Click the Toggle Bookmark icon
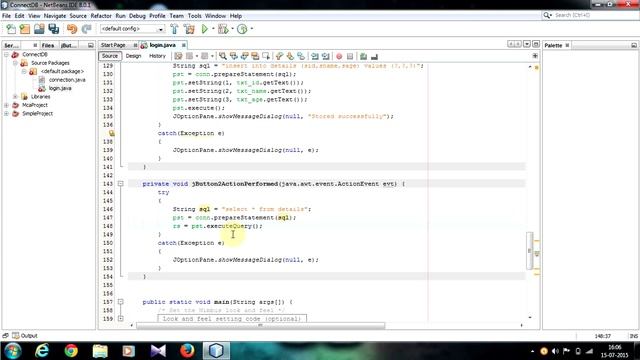The image size is (640, 360). [x=301, y=56]
